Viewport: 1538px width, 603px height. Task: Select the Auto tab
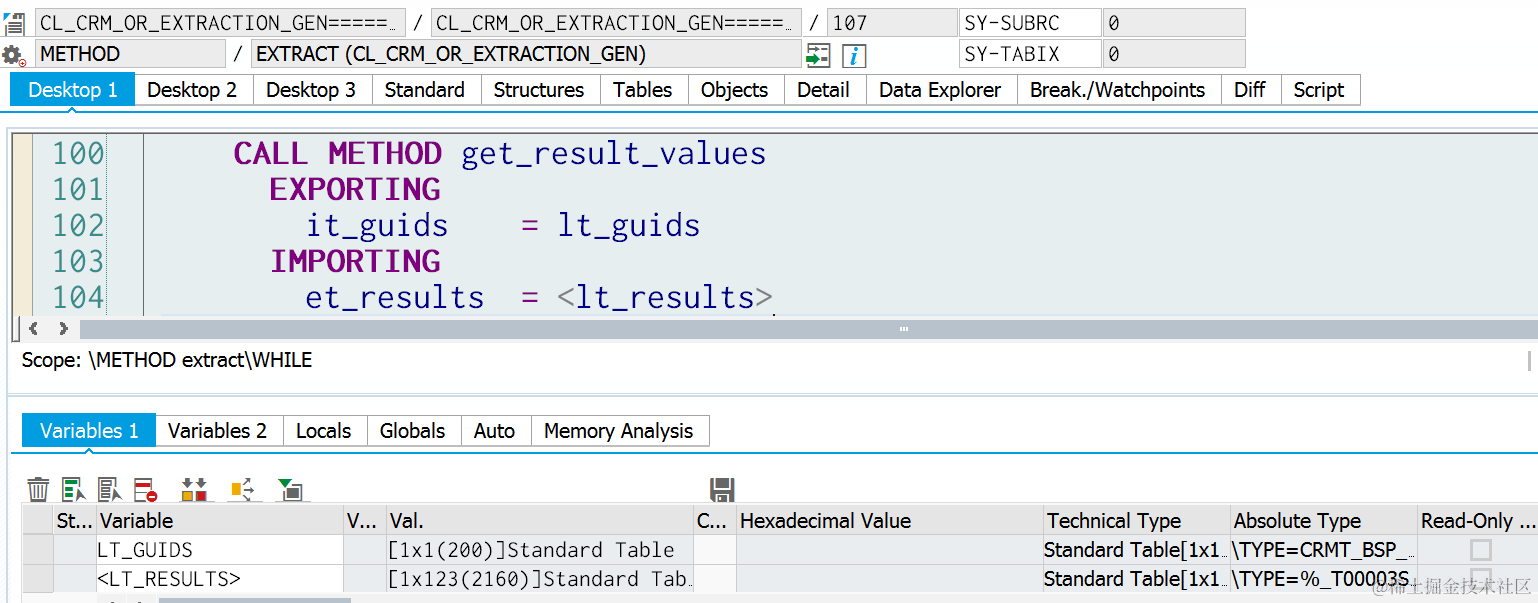coord(494,431)
